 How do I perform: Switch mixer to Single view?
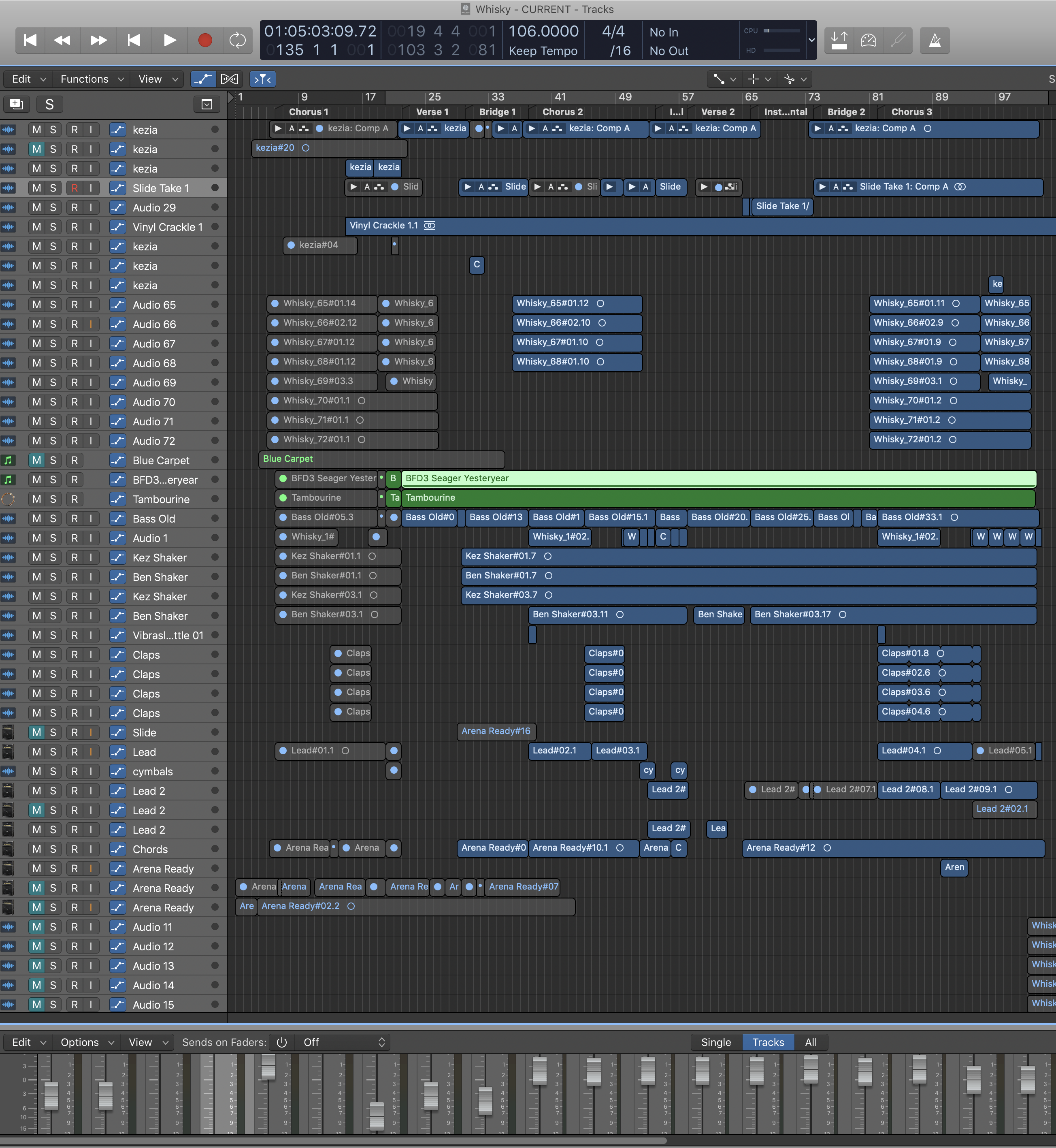click(x=716, y=1042)
